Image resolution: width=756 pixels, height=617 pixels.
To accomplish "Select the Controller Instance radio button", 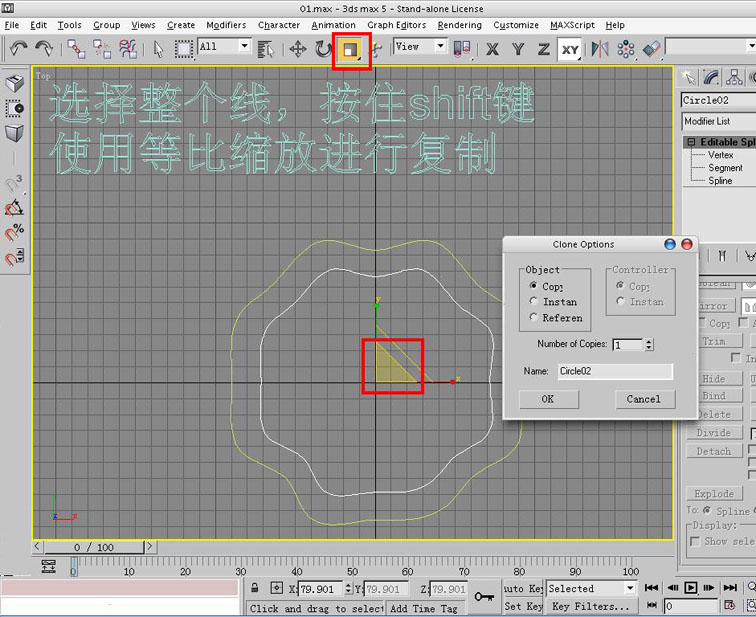I will [620, 301].
